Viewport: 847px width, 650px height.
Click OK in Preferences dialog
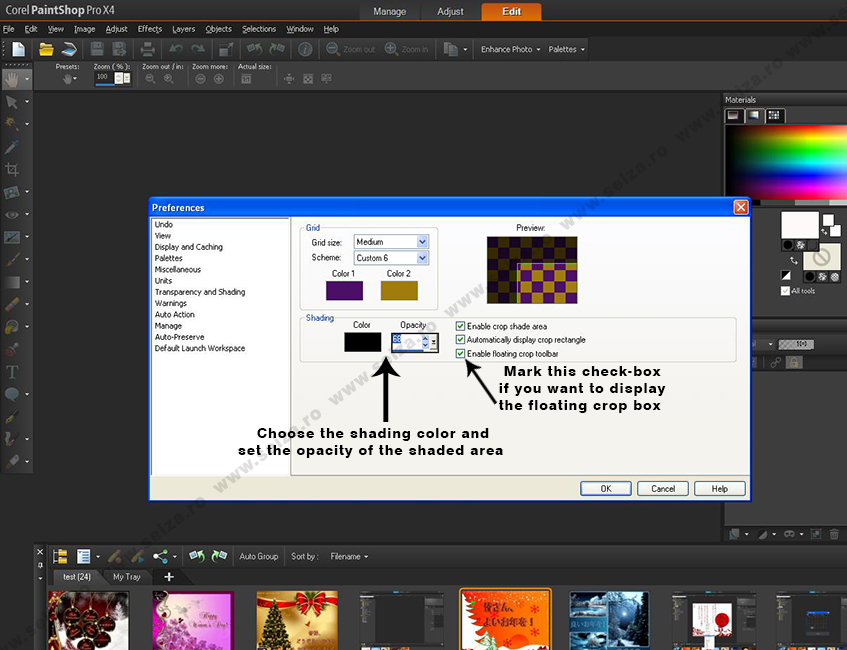coord(606,488)
